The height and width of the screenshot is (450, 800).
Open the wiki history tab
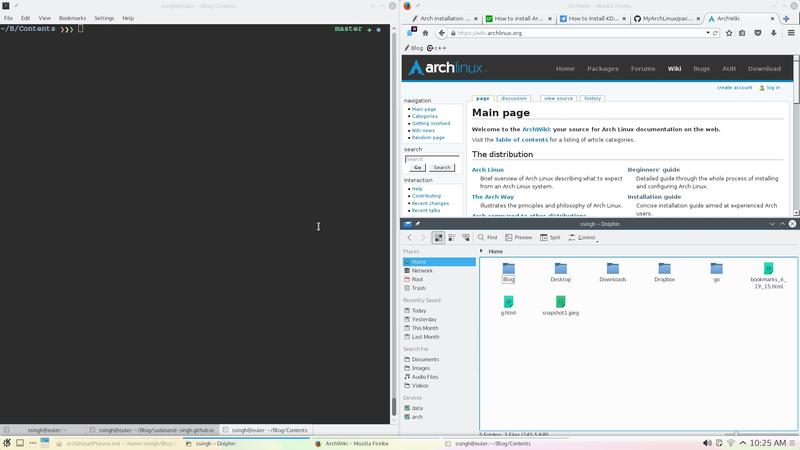click(x=592, y=98)
